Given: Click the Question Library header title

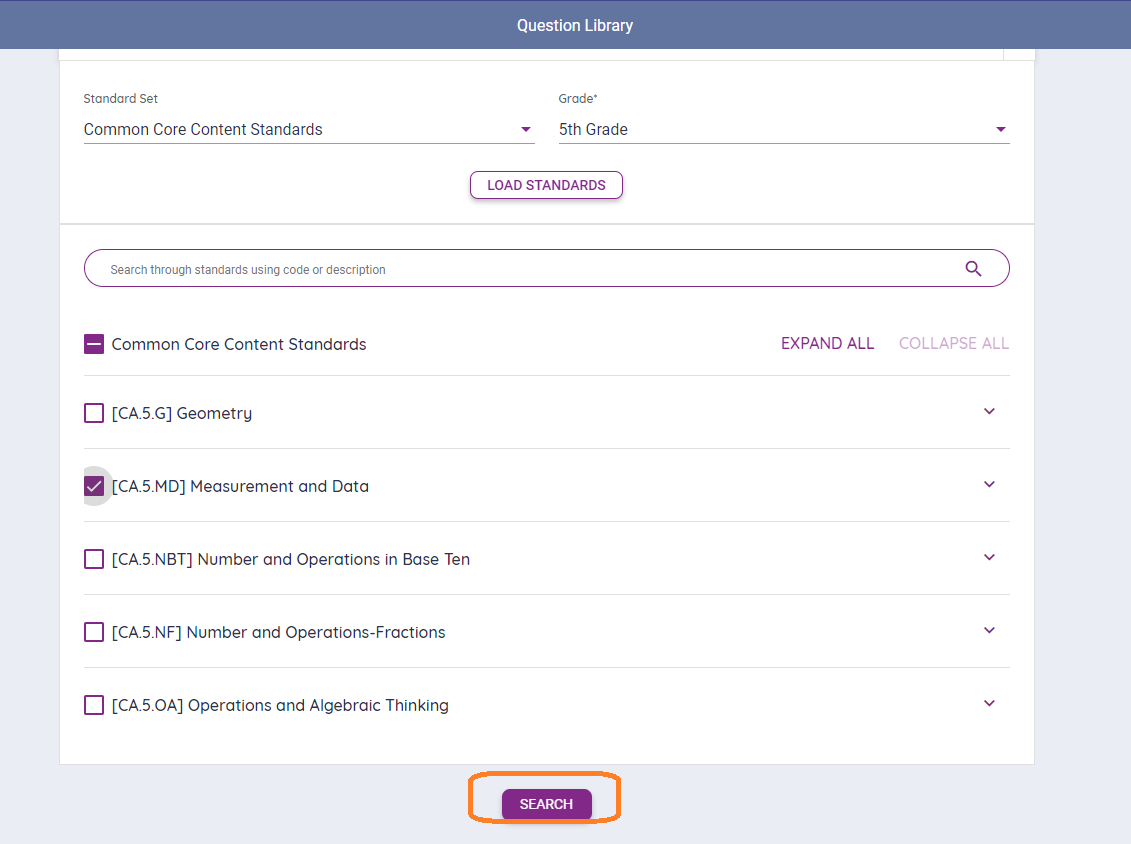Looking at the screenshot, I should point(574,25).
